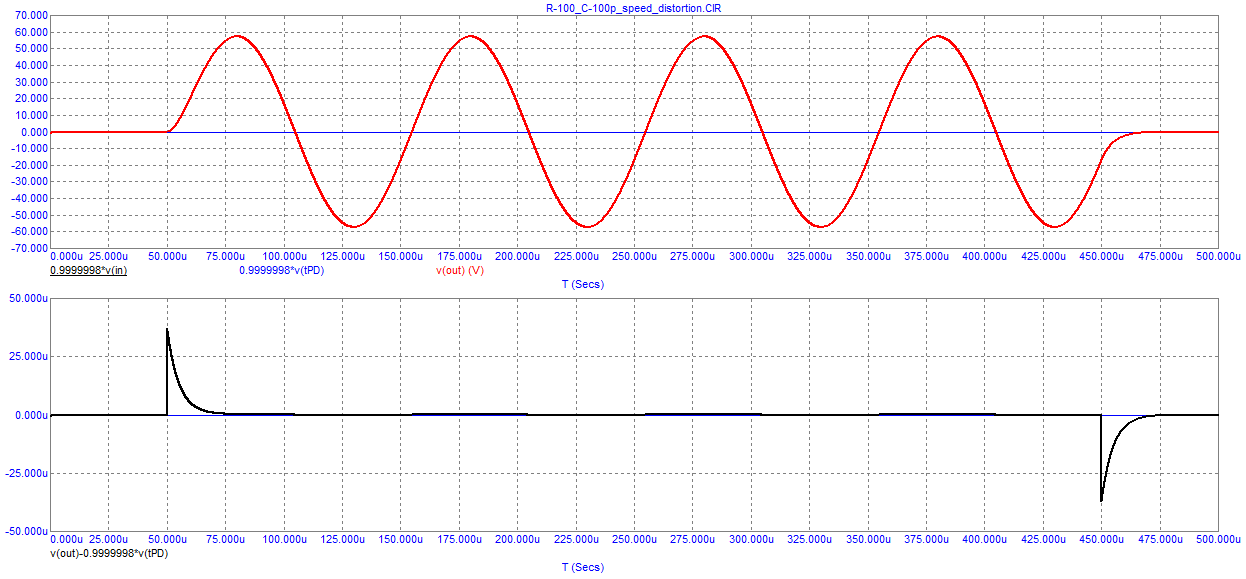The image size is (1246, 579).
Task: Click 500.000u on the lower plot time axis
Action: 1218,539
